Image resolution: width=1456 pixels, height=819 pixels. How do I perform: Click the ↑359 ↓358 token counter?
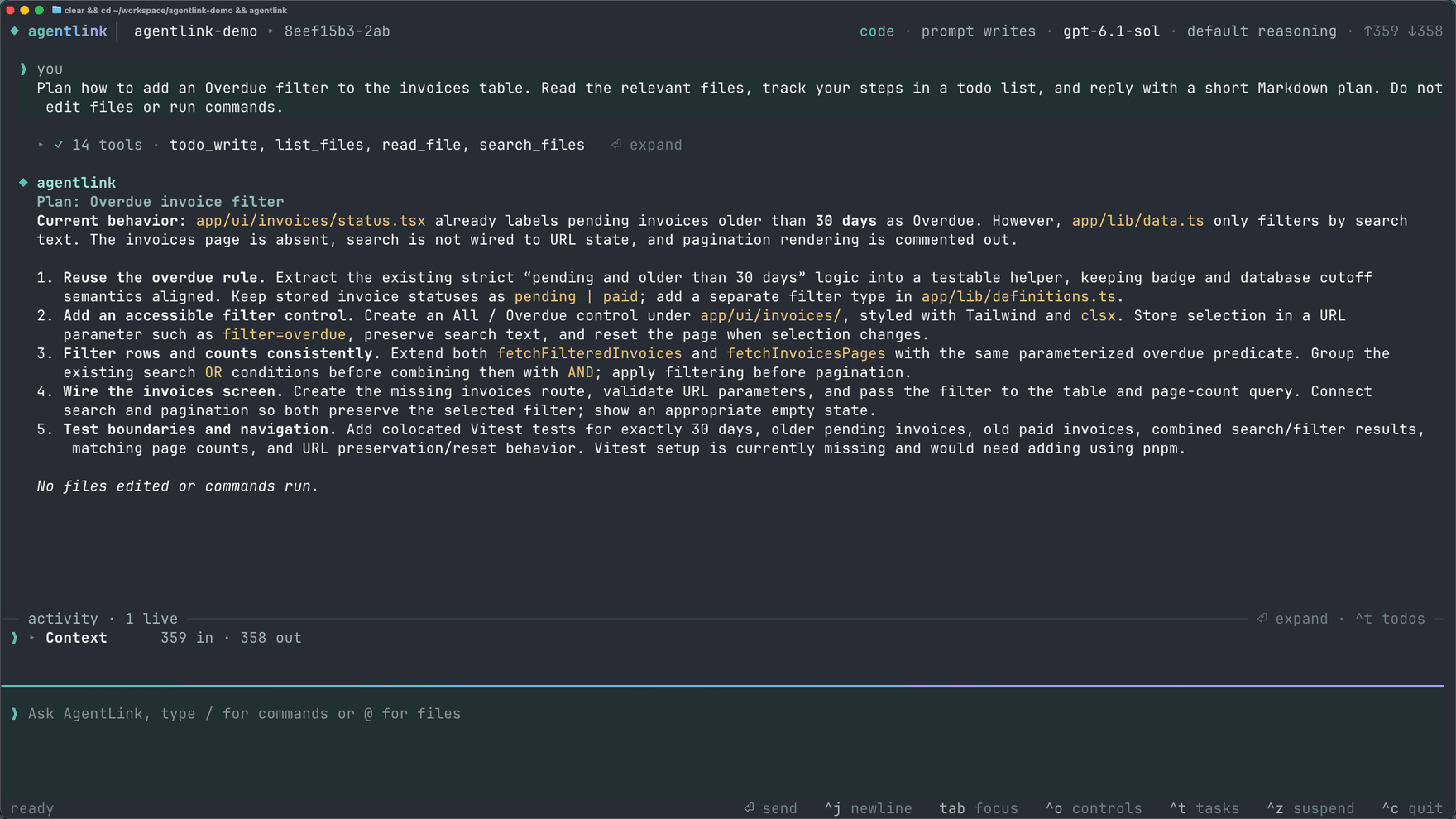point(1403,31)
